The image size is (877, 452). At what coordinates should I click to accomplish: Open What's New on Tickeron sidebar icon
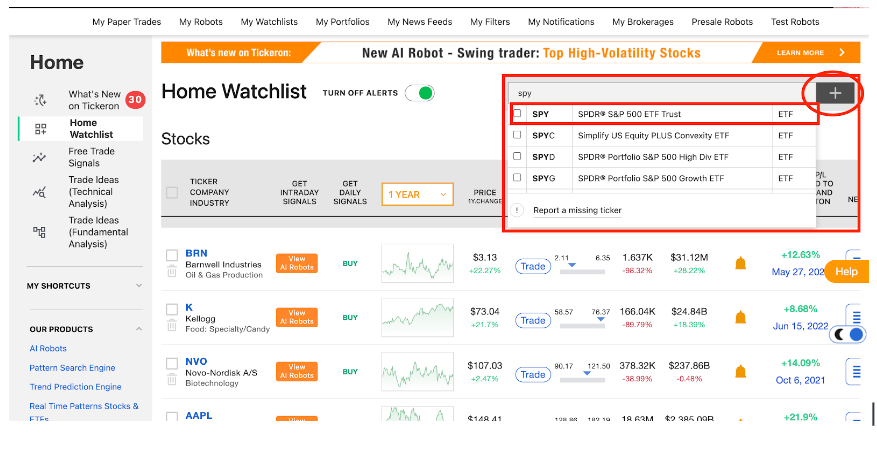pos(40,101)
